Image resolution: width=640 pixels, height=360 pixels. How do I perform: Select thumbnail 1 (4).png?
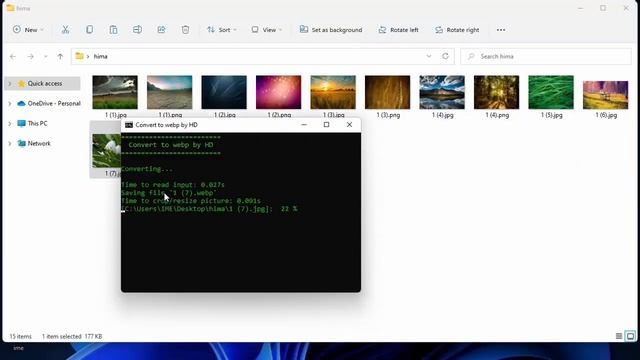496,92
